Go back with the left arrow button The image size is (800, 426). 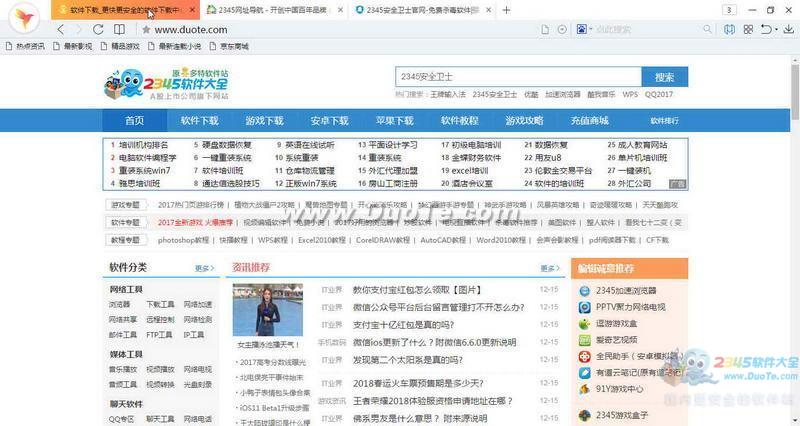tap(61, 30)
